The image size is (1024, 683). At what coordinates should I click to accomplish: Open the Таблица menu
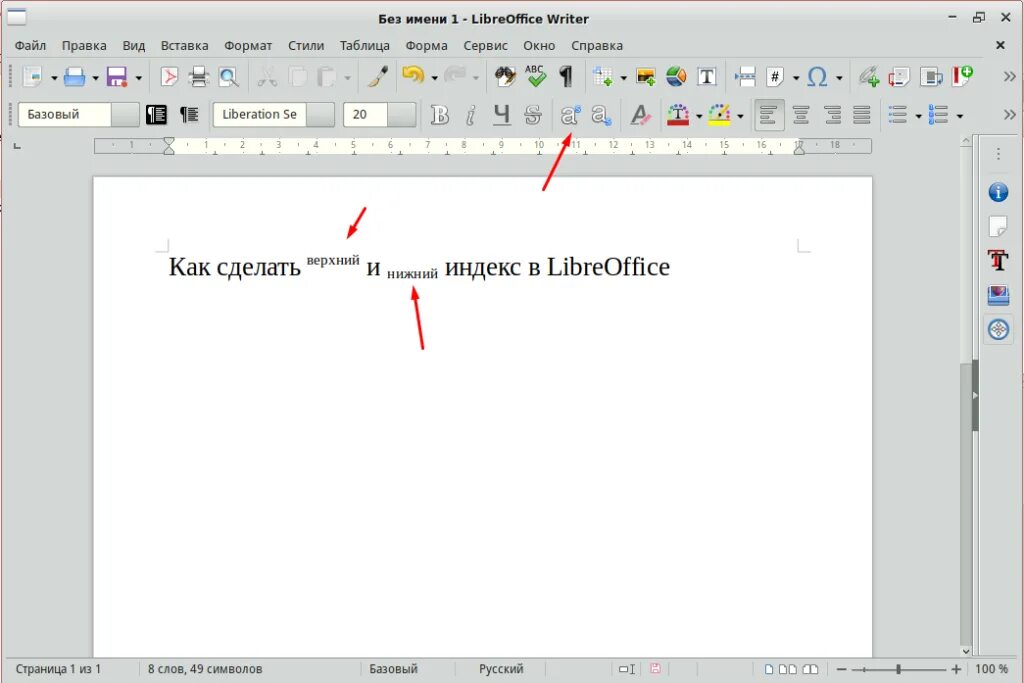click(x=364, y=46)
